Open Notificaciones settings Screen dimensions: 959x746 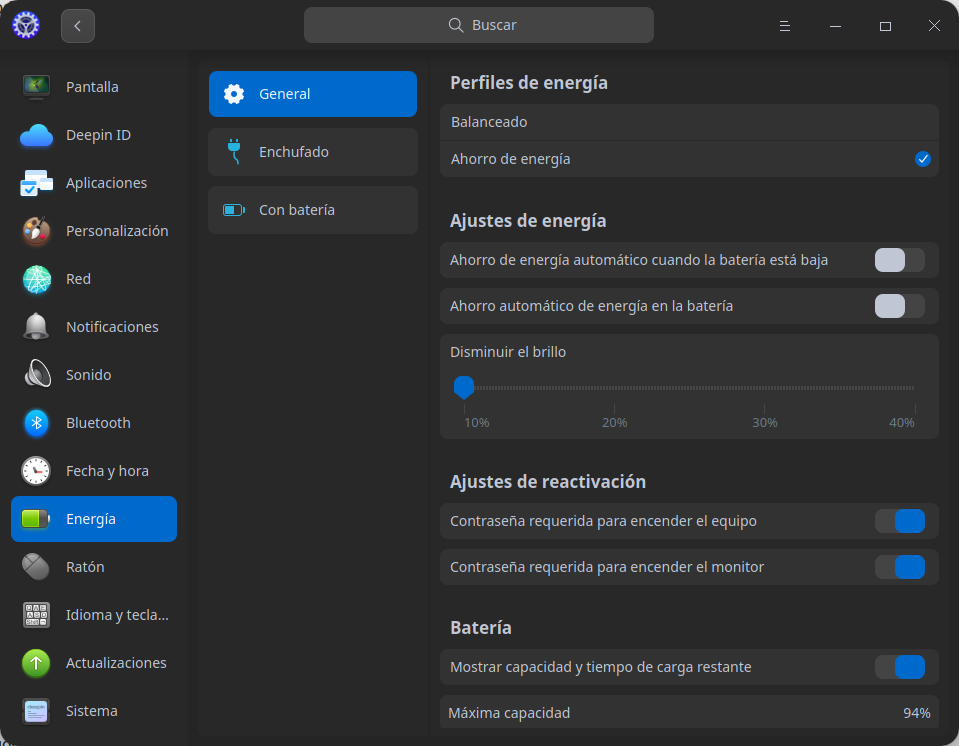tap(94, 327)
